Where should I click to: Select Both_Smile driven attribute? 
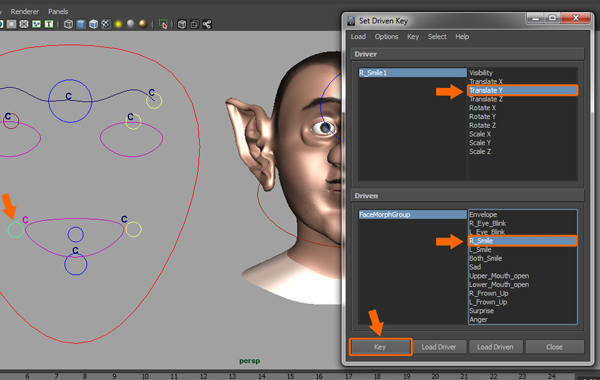click(x=486, y=258)
